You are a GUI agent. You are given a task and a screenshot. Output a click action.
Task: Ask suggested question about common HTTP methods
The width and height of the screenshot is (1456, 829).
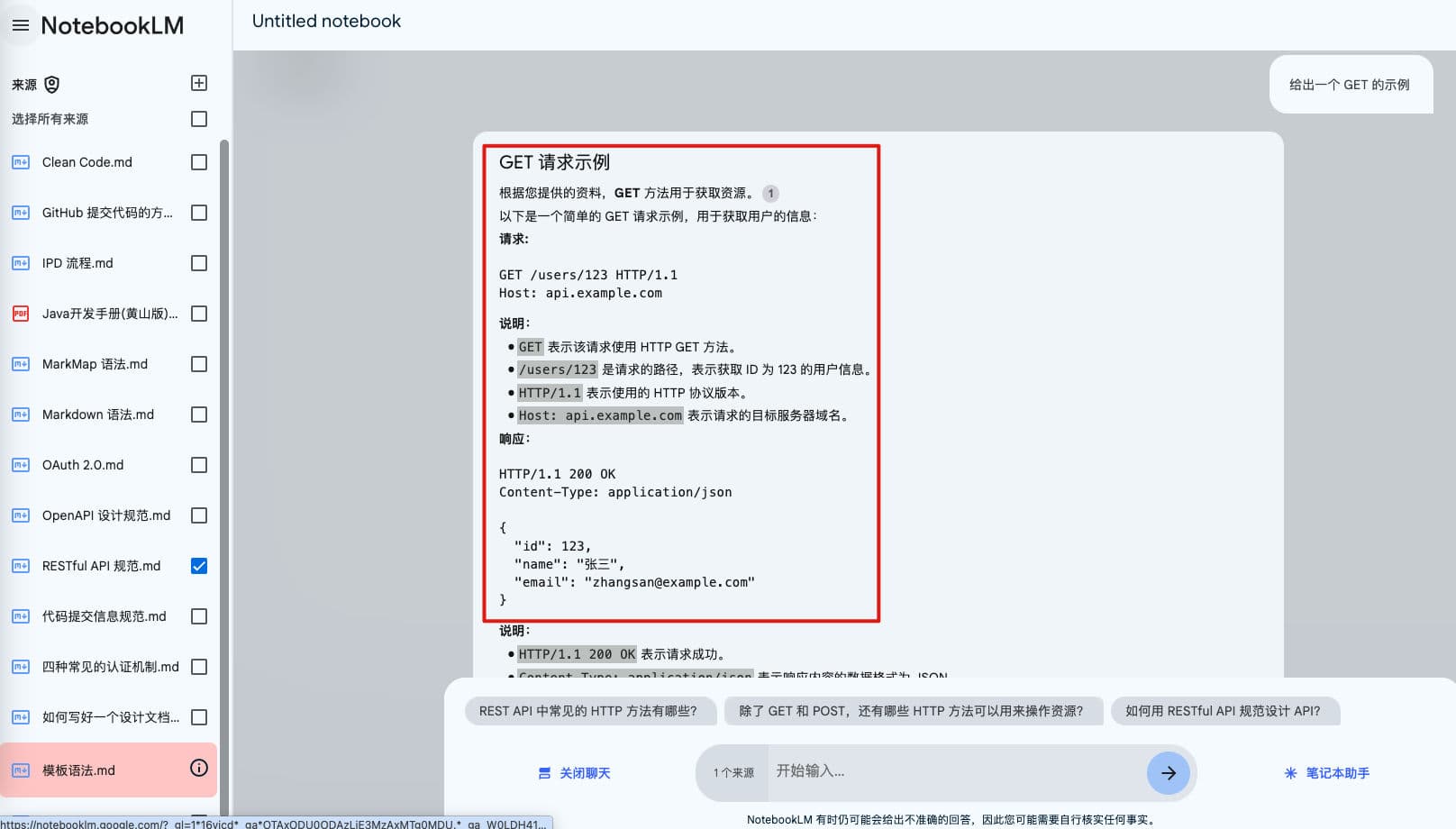point(590,711)
